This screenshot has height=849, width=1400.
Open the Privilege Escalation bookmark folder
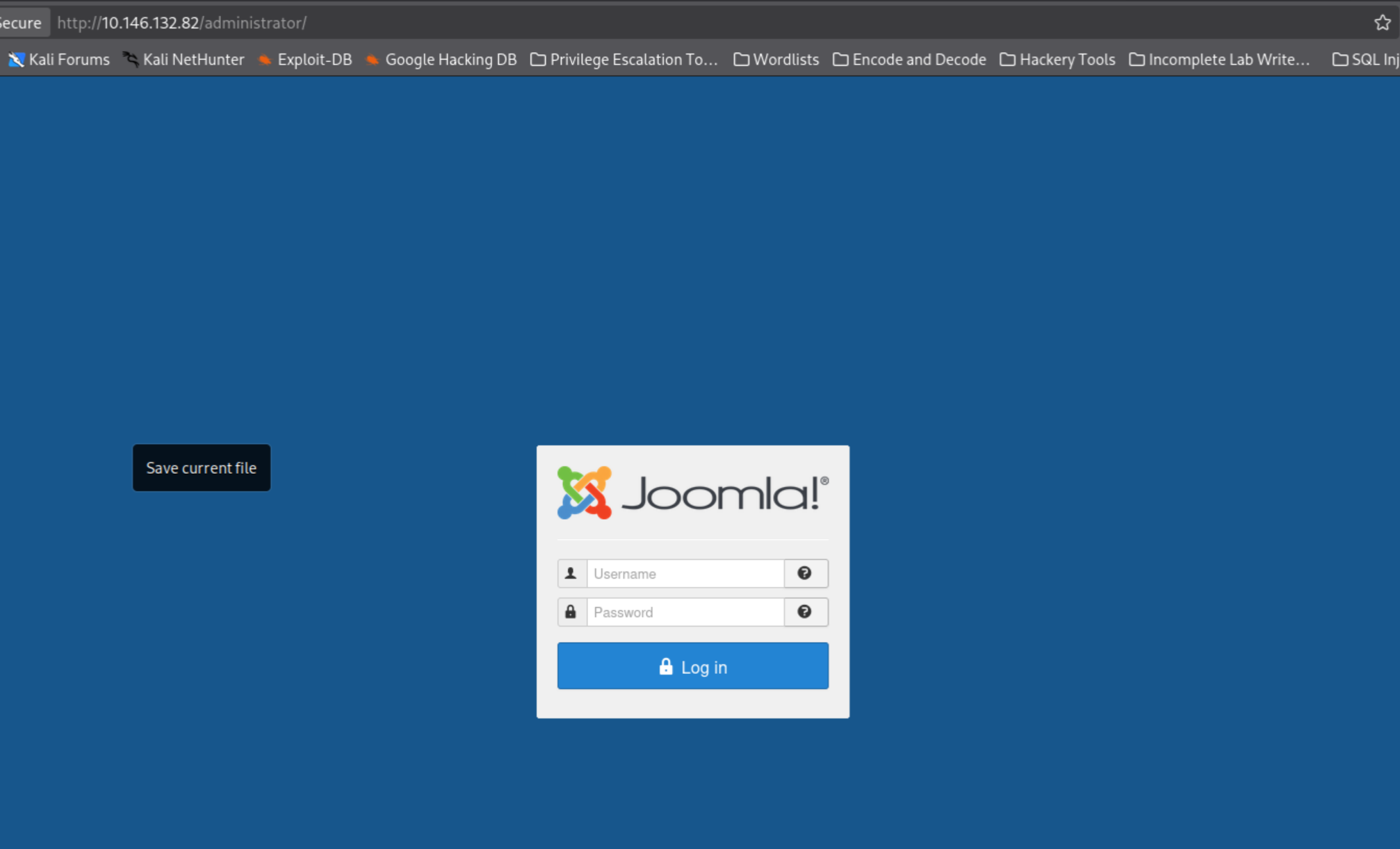pyautogui.click(x=624, y=60)
